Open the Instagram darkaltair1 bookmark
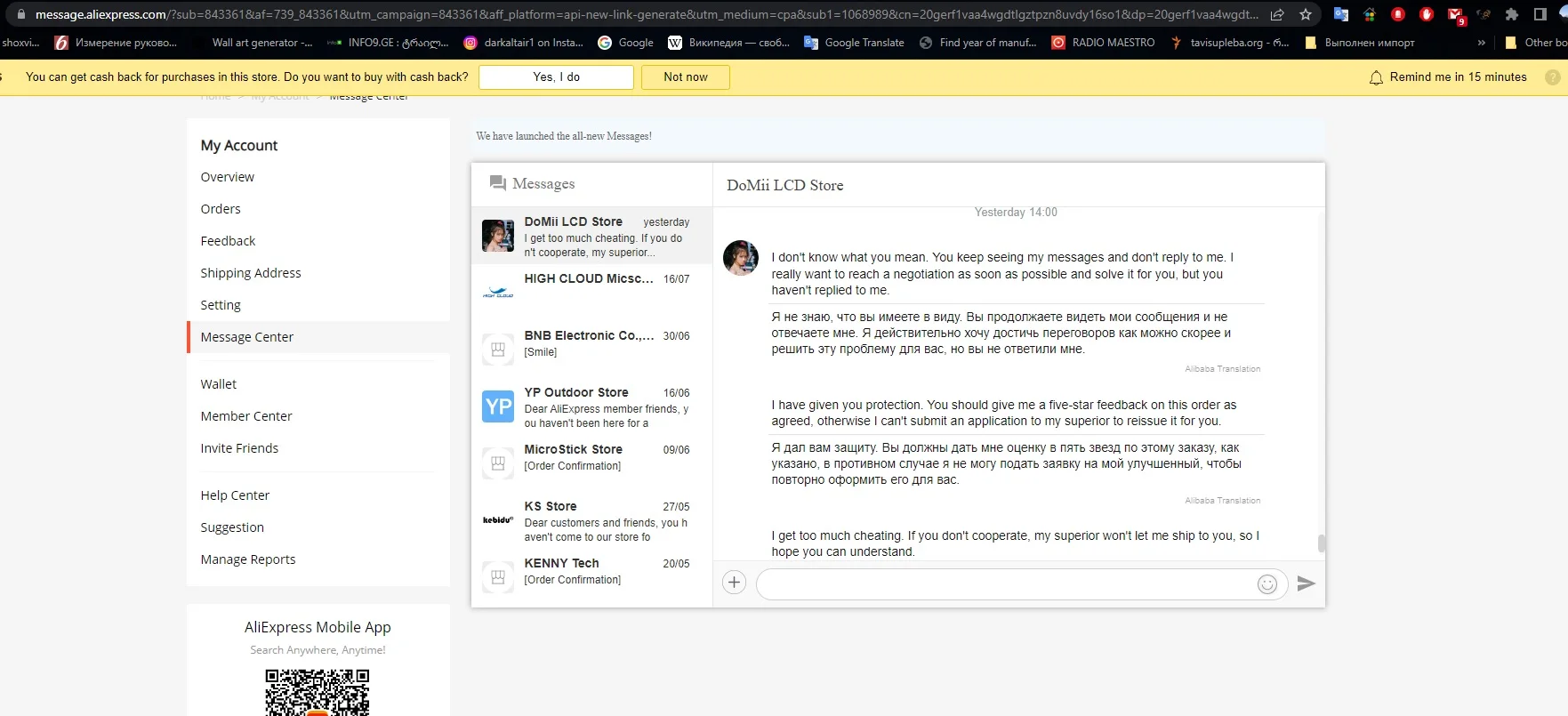1568x716 pixels. [524, 43]
